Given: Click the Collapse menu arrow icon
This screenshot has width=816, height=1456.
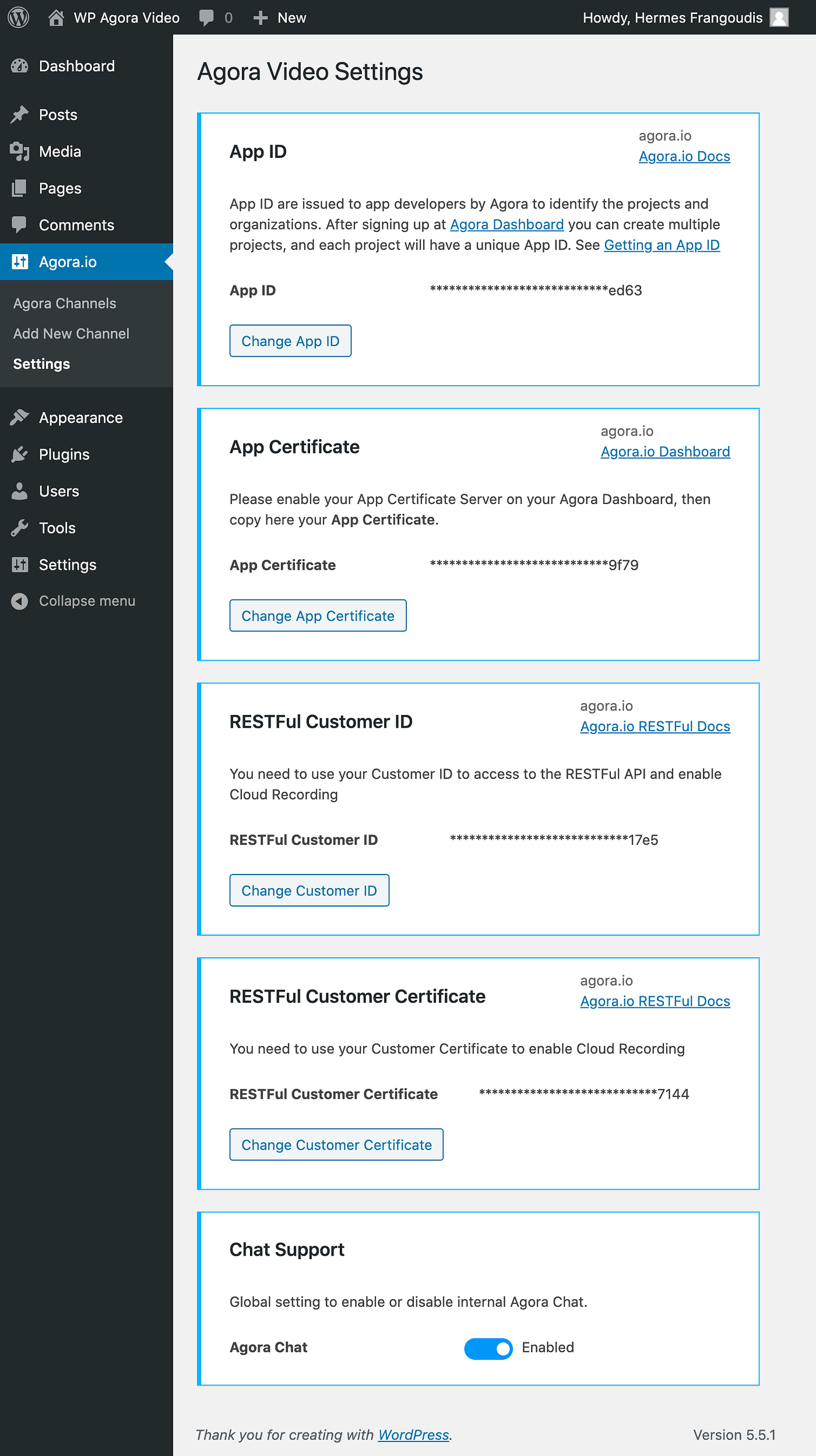Looking at the screenshot, I should click(x=20, y=601).
